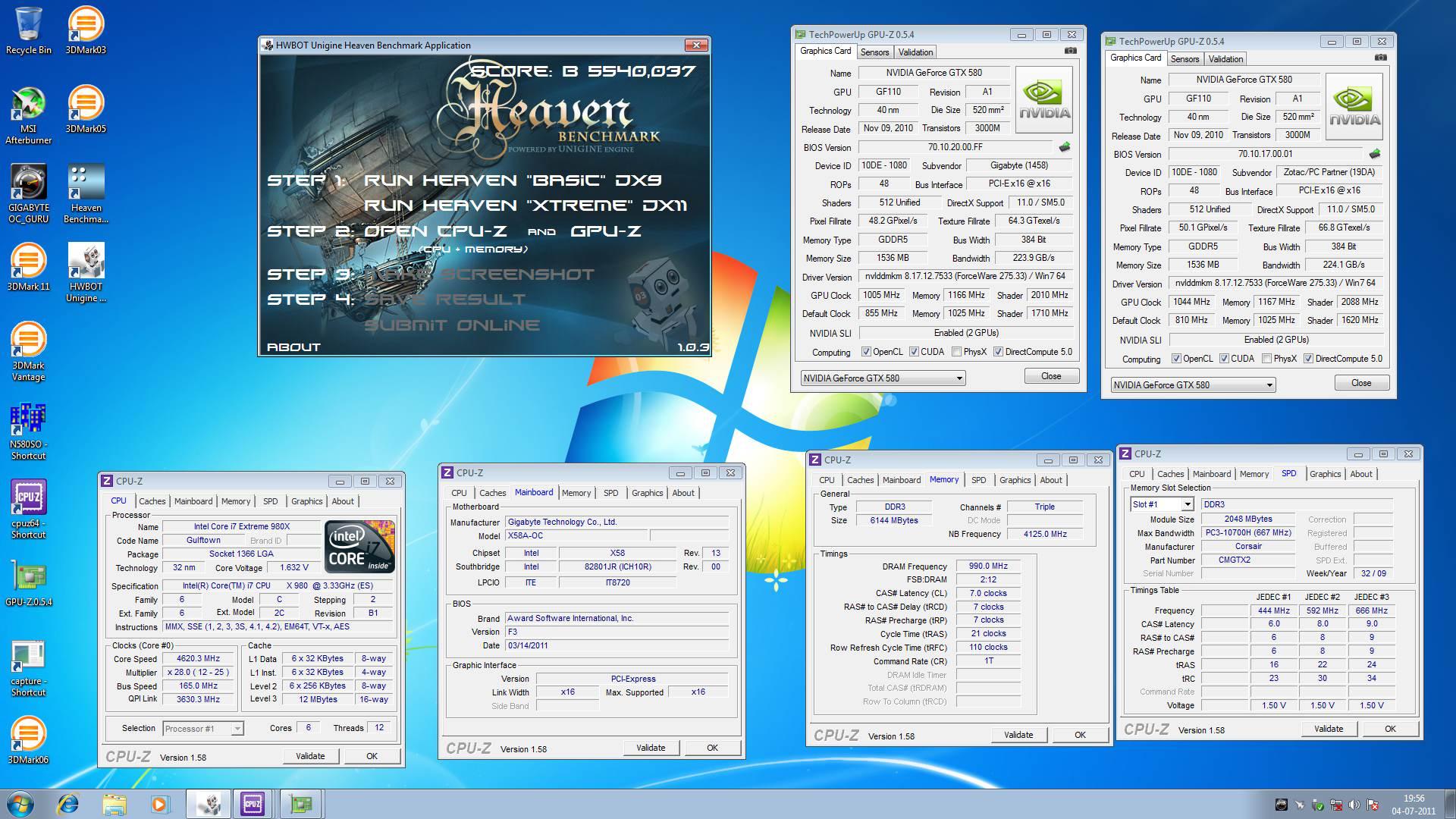1456x819 pixels.
Task: Open the SPD tab in the CPU-Z Memory window
Action: (x=978, y=480)
